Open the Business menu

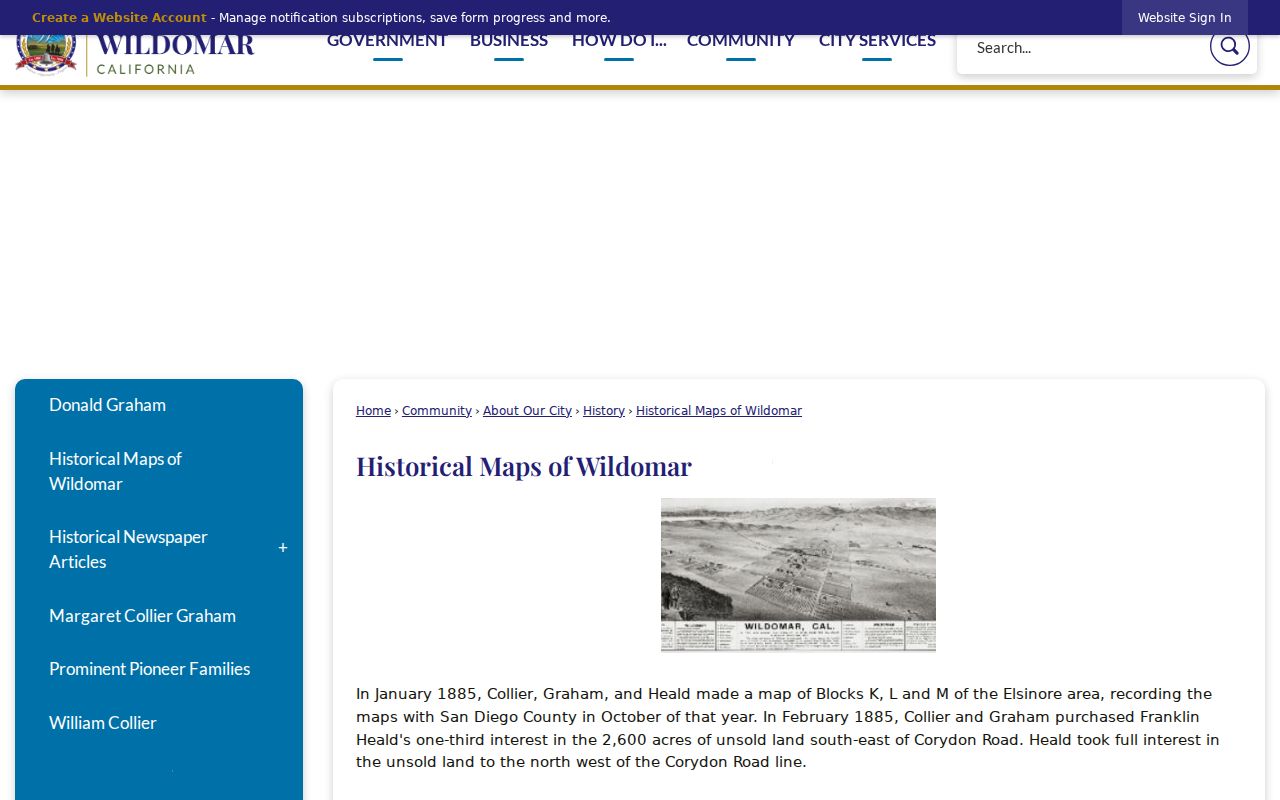[509, 41]
